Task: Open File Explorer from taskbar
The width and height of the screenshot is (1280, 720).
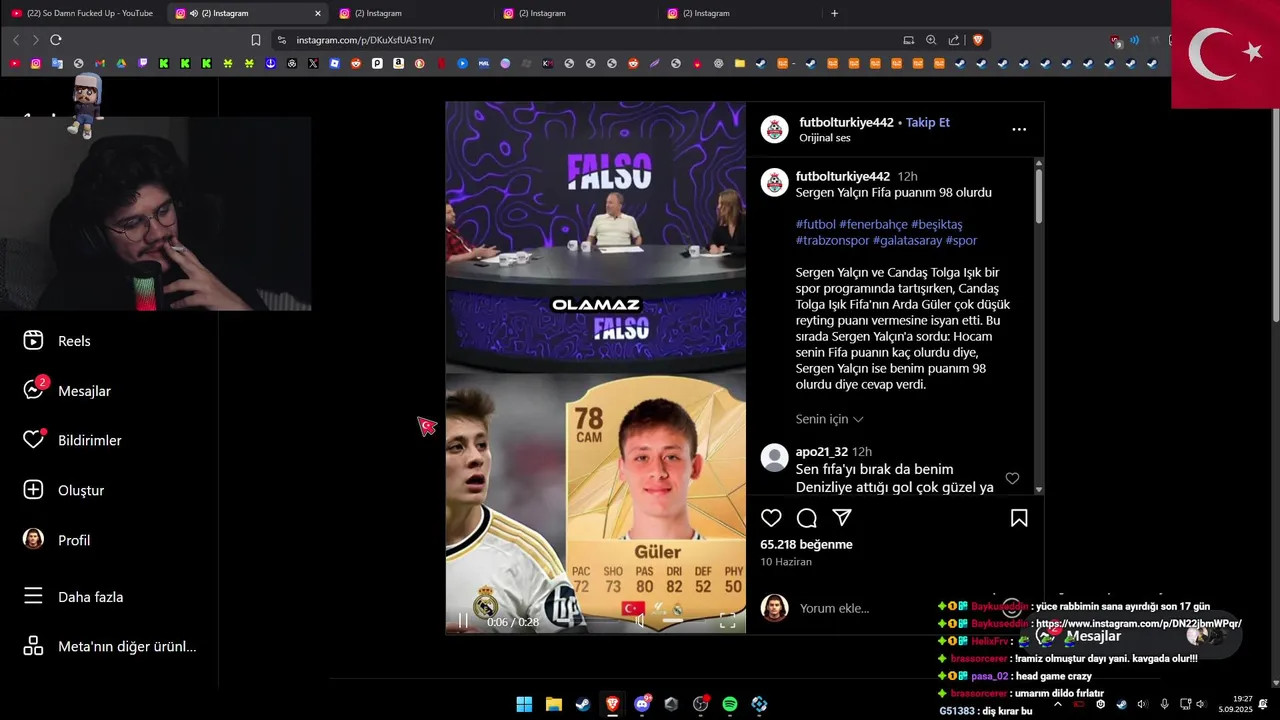Action: point(553,704)
